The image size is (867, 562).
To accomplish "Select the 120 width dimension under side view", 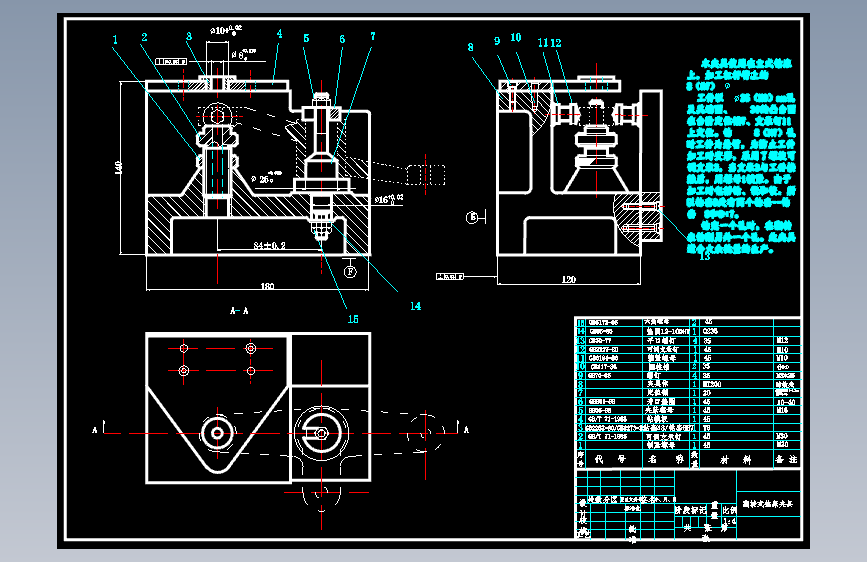I will (568, 279).
